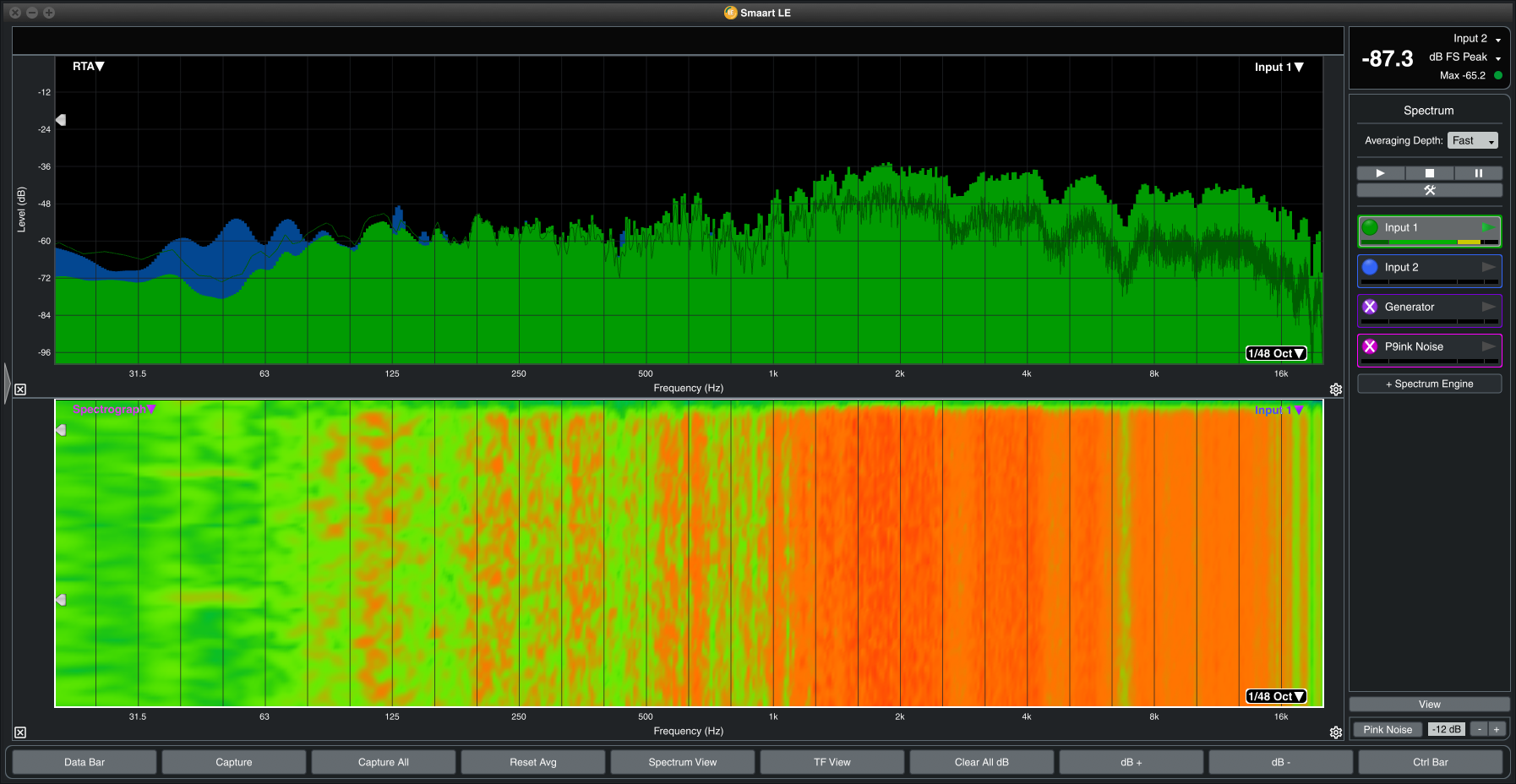Select the Input 2 engine row
The image size is (1516, 784).
pos(1430,271)
